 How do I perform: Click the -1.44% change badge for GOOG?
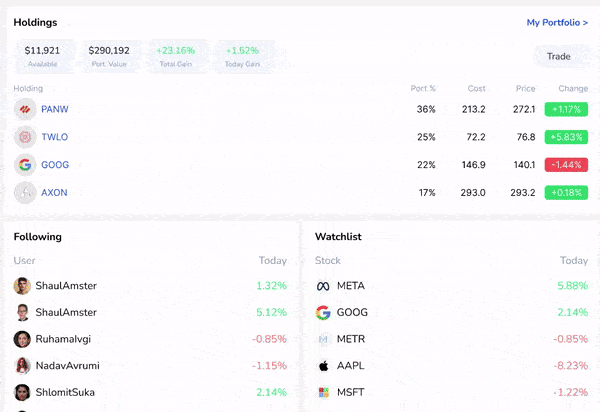[x=566, y=165]
